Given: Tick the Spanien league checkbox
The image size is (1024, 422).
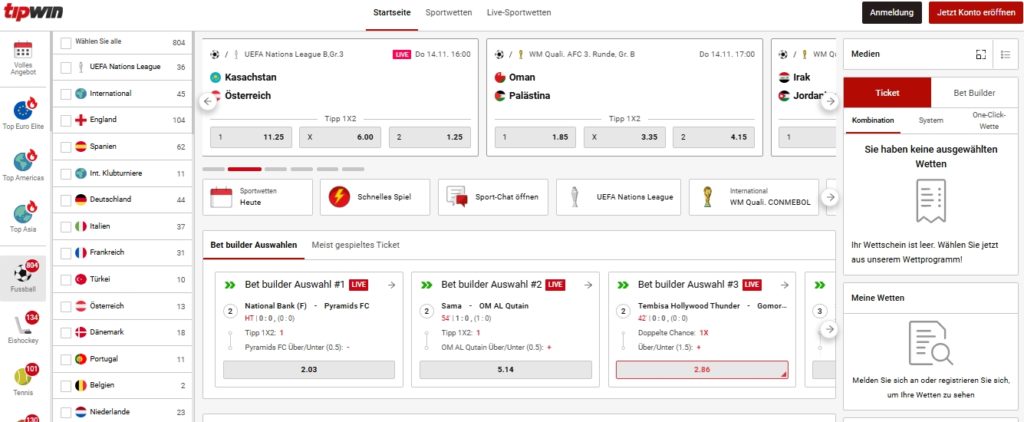Looking at the screenshot, I should (x=65, y=147).
